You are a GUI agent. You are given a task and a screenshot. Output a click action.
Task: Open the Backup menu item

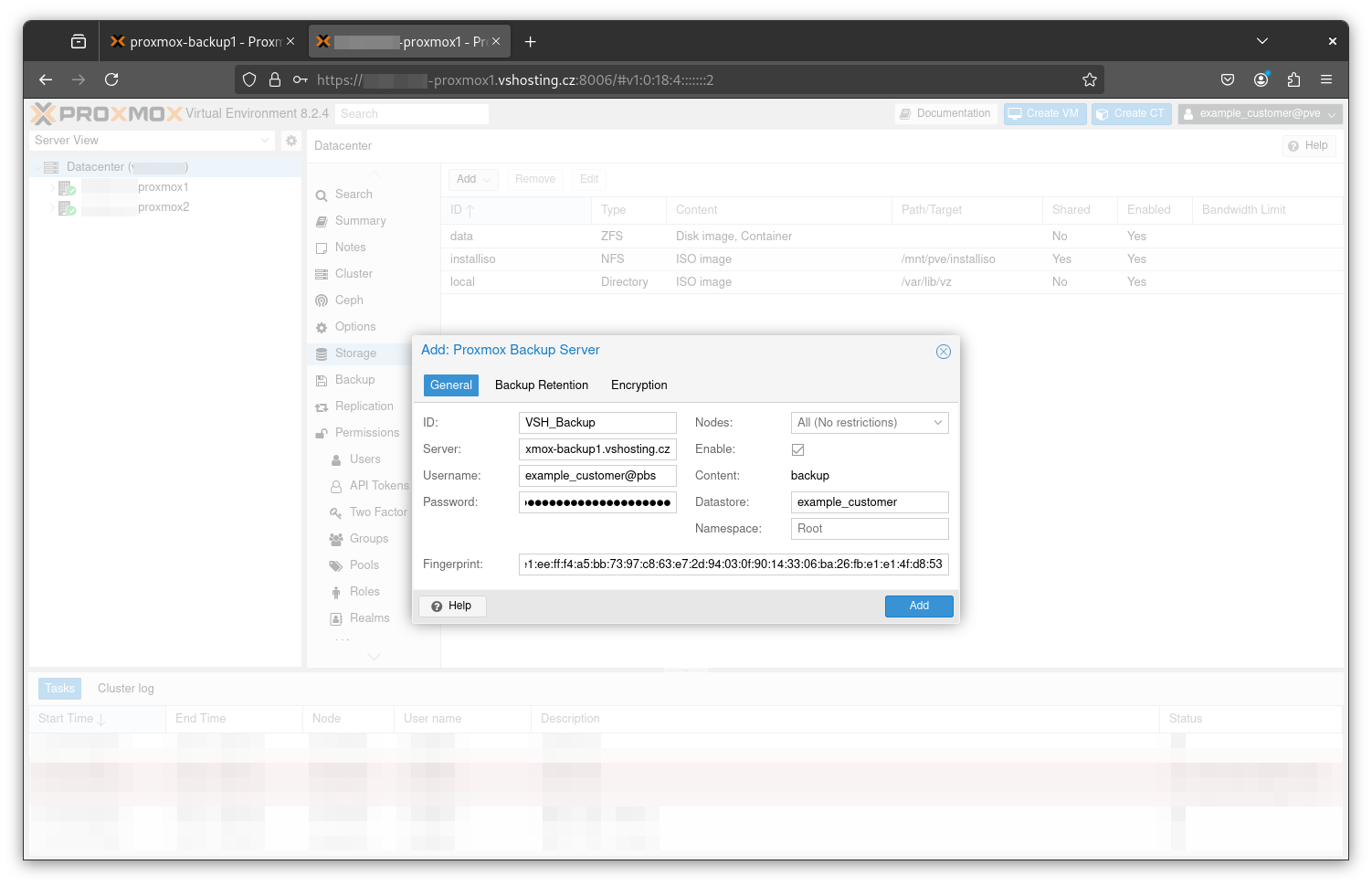354,380
